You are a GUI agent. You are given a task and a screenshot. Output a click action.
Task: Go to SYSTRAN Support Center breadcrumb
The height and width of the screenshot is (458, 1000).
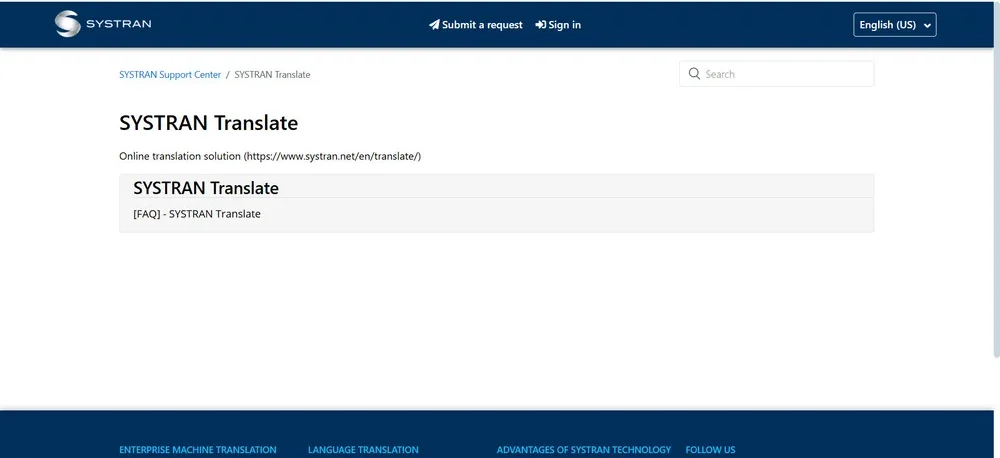point(170,75)
